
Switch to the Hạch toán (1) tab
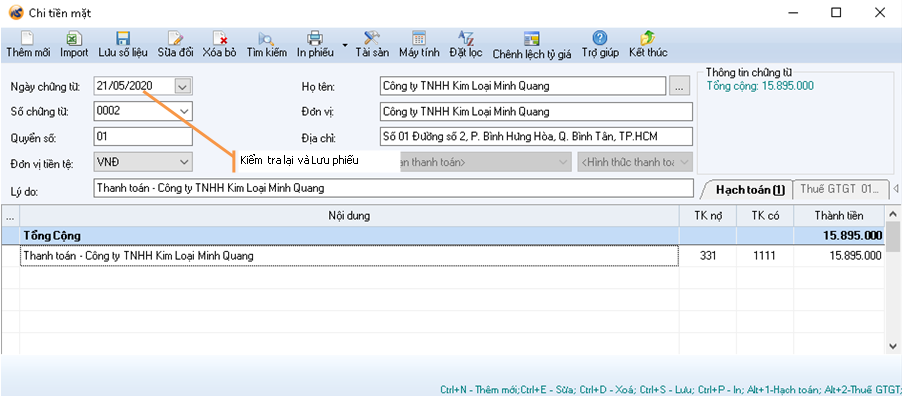point(749,189)
